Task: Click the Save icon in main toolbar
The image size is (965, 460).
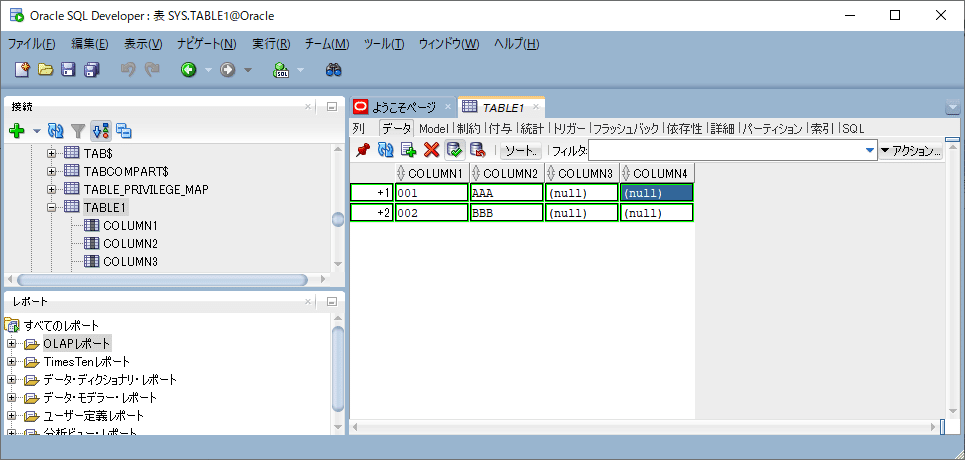Action: click(x=68, y=70)
